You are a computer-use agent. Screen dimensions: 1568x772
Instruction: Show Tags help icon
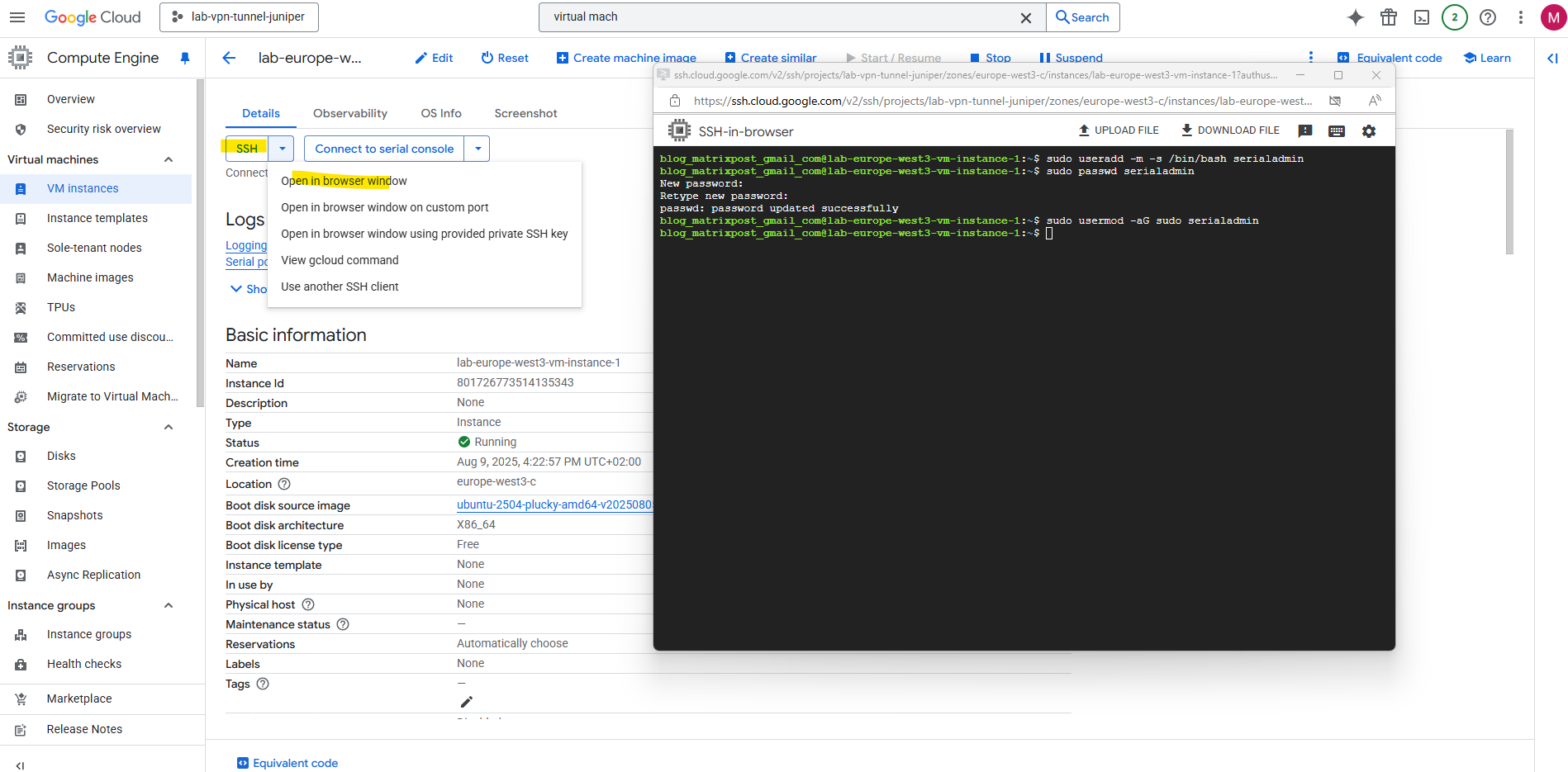coord(263,684)
